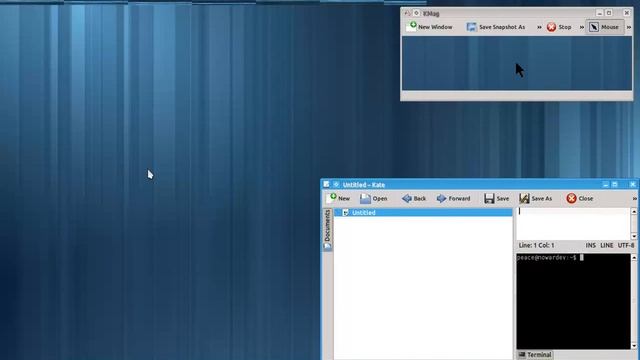Expand KMag toolbar overflow left of Stop
The height and width of the screenshot is (360, 640).
click(539, 27)
